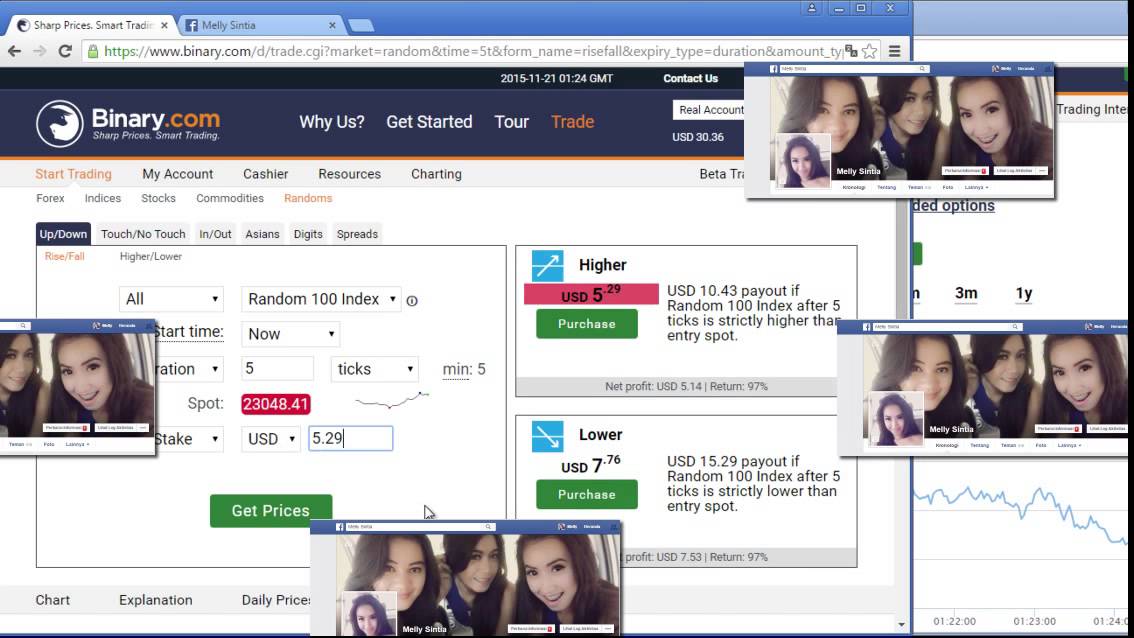Click the scrollbar down arrow
This screenshot has width=1134, height=638.
901,624
